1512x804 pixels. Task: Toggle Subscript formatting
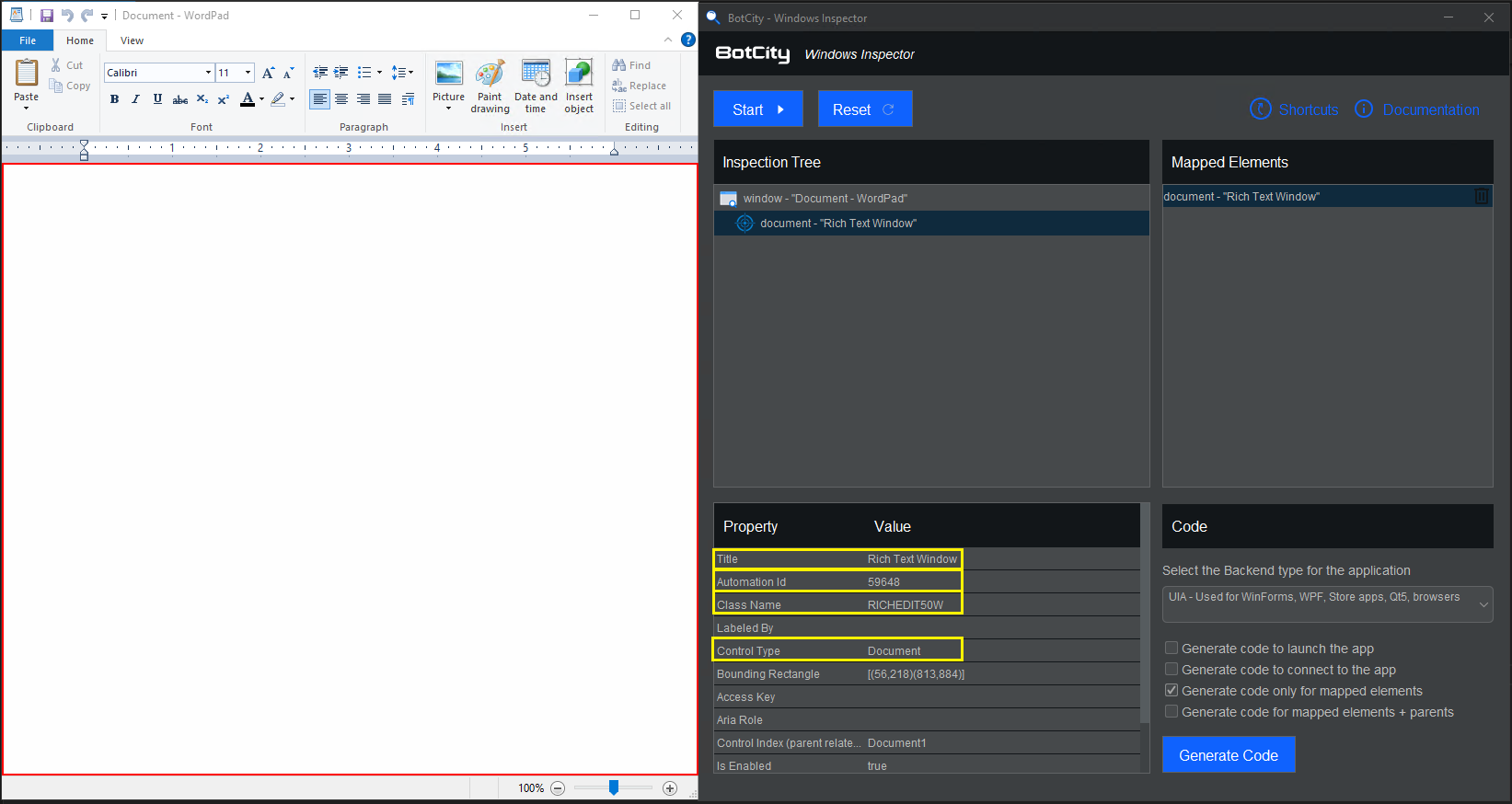click(x=202, y=99)
